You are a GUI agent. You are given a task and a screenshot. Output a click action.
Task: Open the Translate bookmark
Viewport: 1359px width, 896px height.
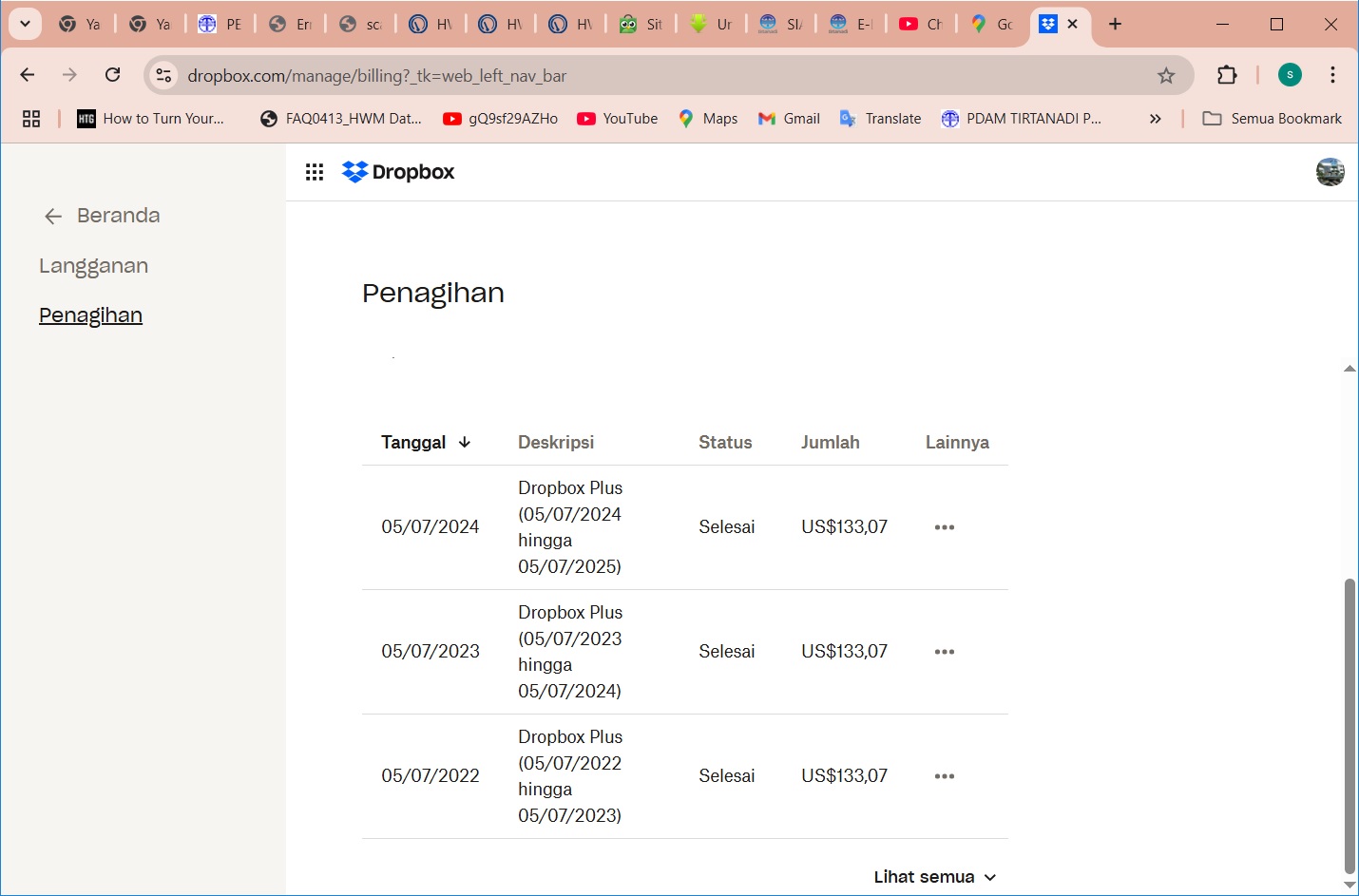tap(881, 119)
